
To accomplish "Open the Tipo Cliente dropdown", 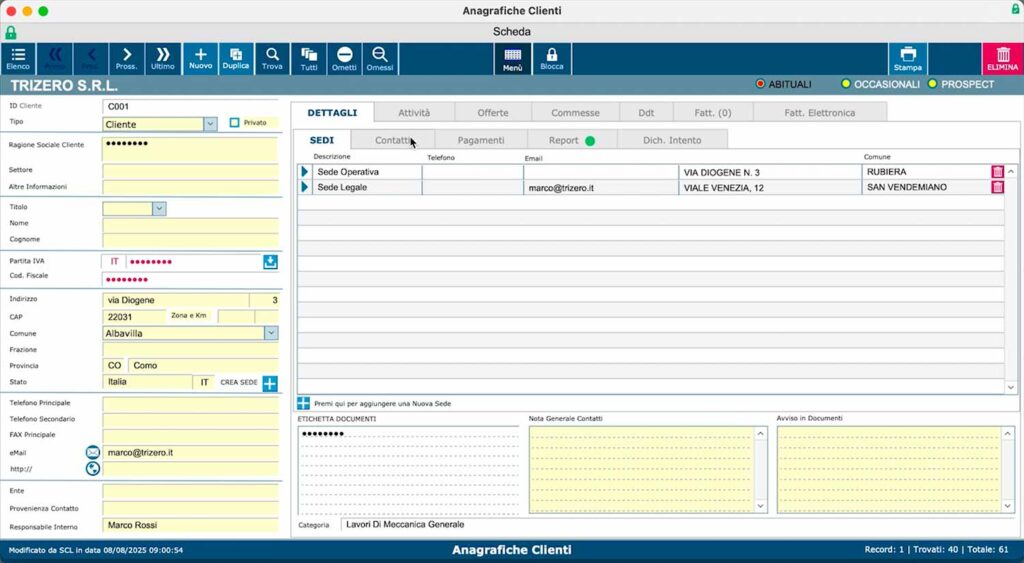I will [210, 124].
